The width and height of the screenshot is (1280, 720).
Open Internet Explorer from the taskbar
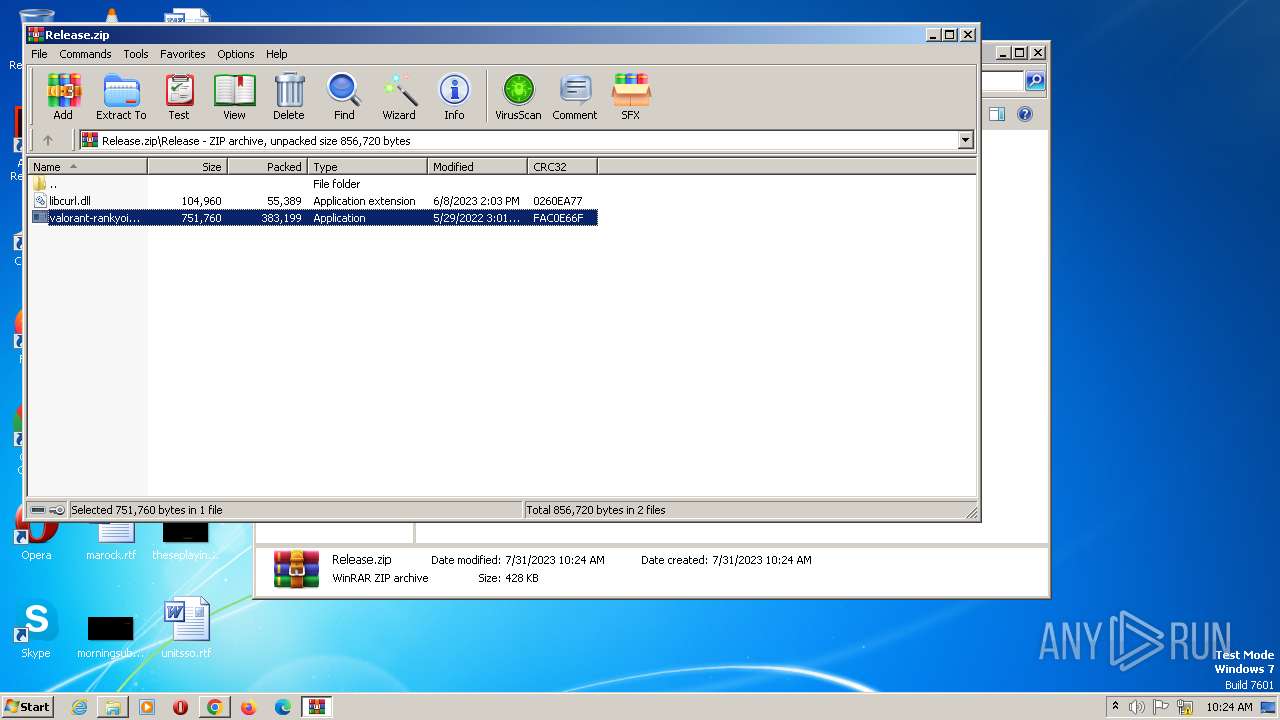pyautogui.click(x=79, y=707)
